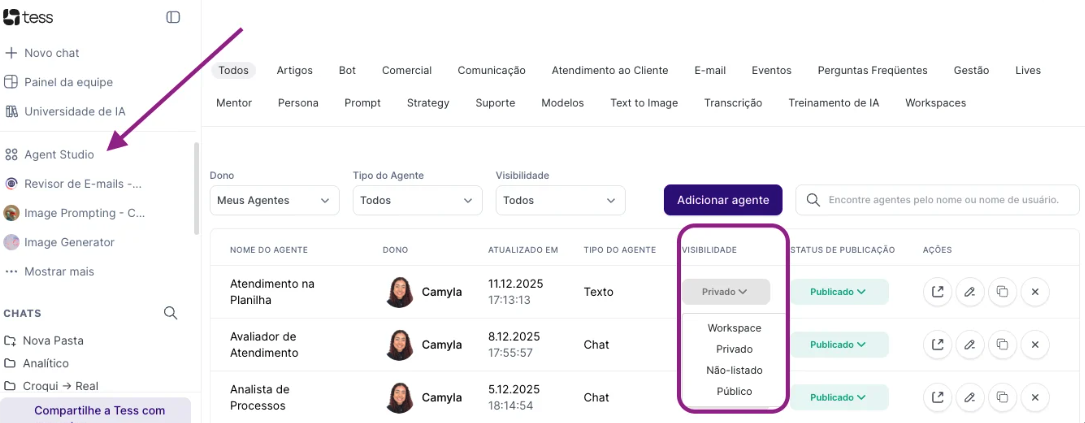Choose Público visibility option
The height and width of the screenshot is (423, 1085).
click(734, 391)
